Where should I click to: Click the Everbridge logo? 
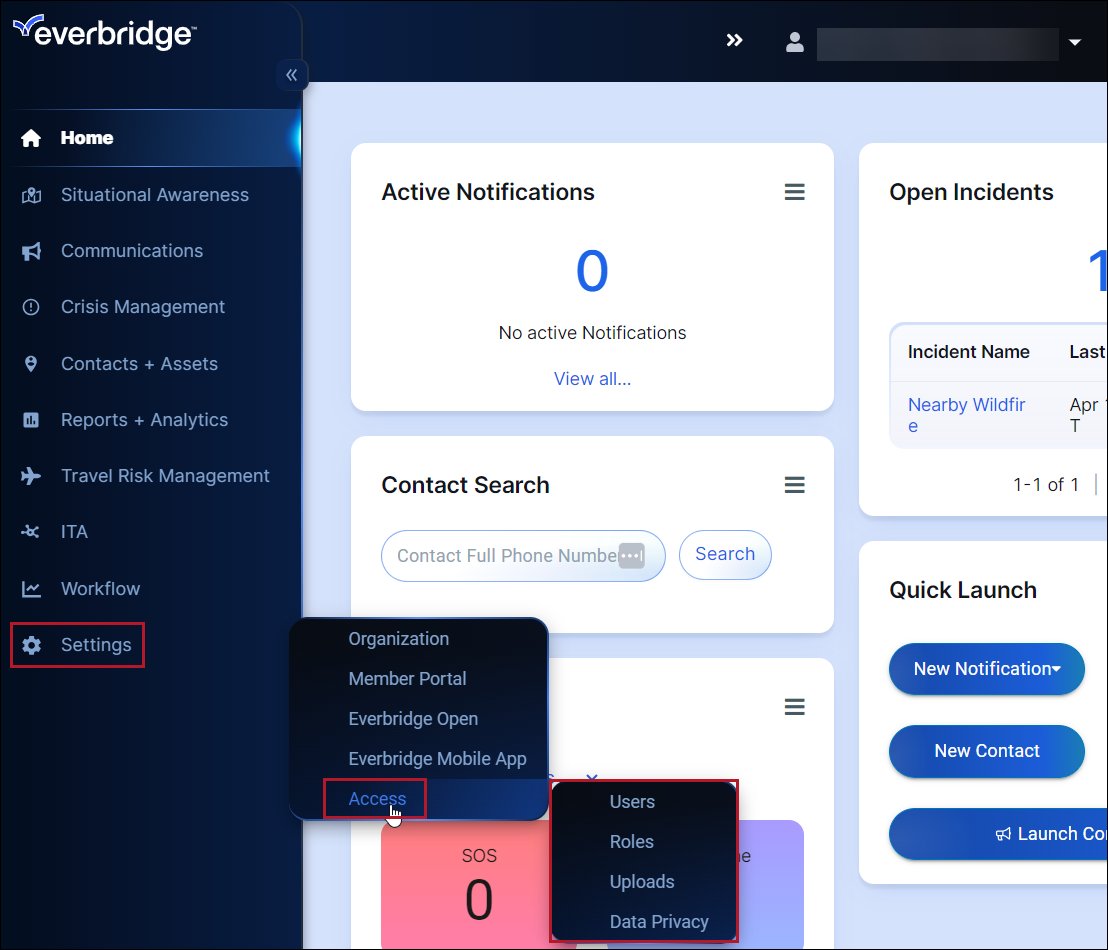pyautogui.click(x=105, y=33)
